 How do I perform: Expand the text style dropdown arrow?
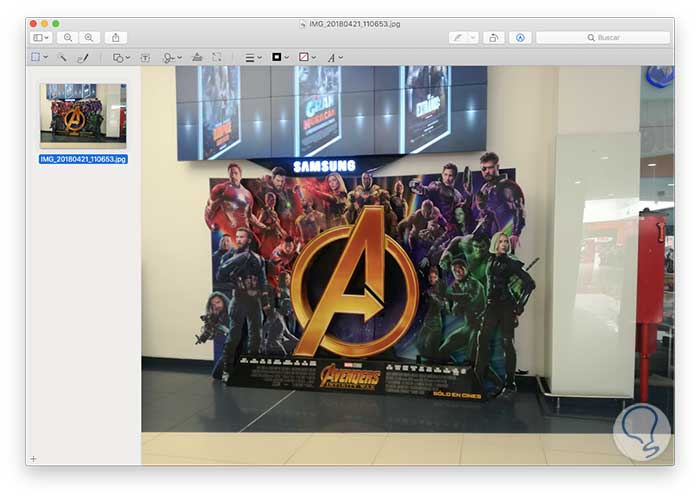(341, 58)
